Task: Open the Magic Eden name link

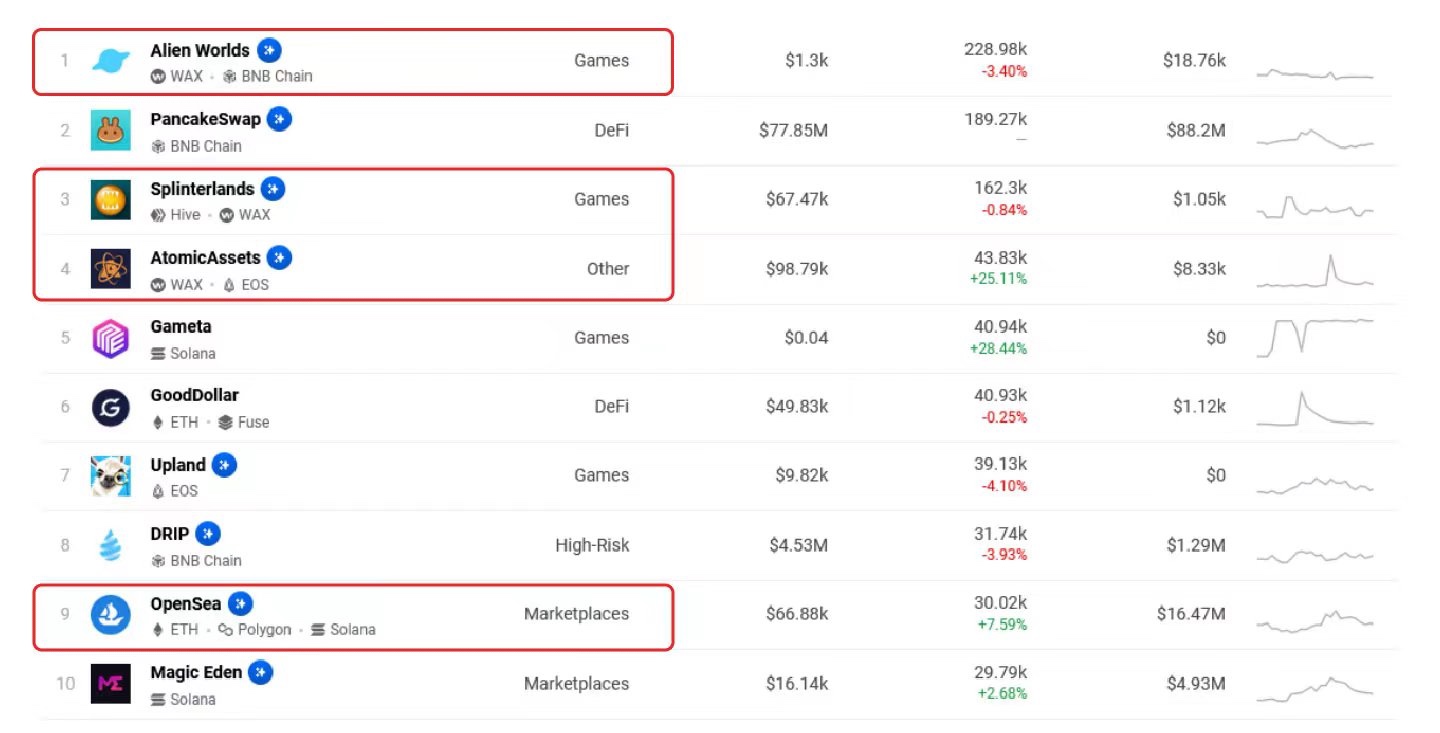Action: click(x=196, y=672)
